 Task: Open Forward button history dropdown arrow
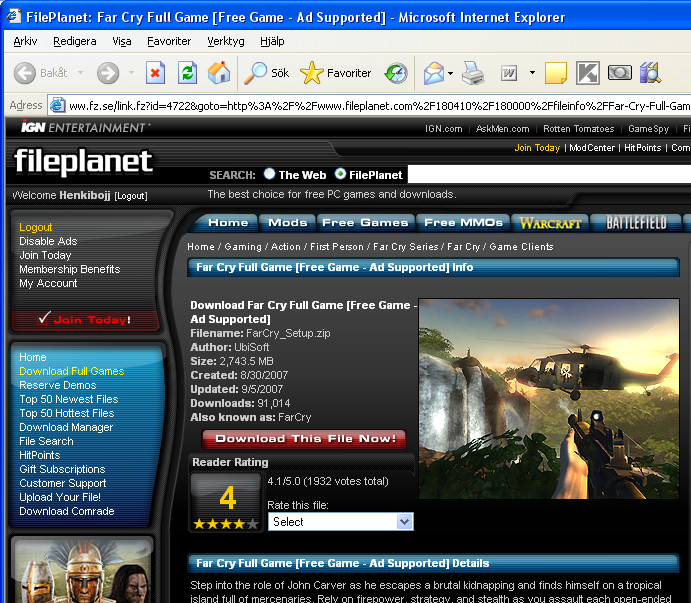(131, 73)
